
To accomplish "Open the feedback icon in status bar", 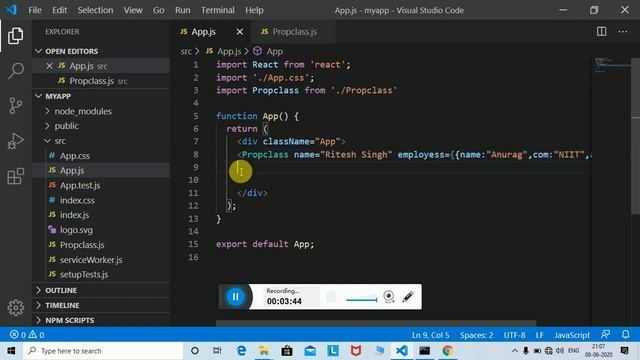I will tap(605, 335).
